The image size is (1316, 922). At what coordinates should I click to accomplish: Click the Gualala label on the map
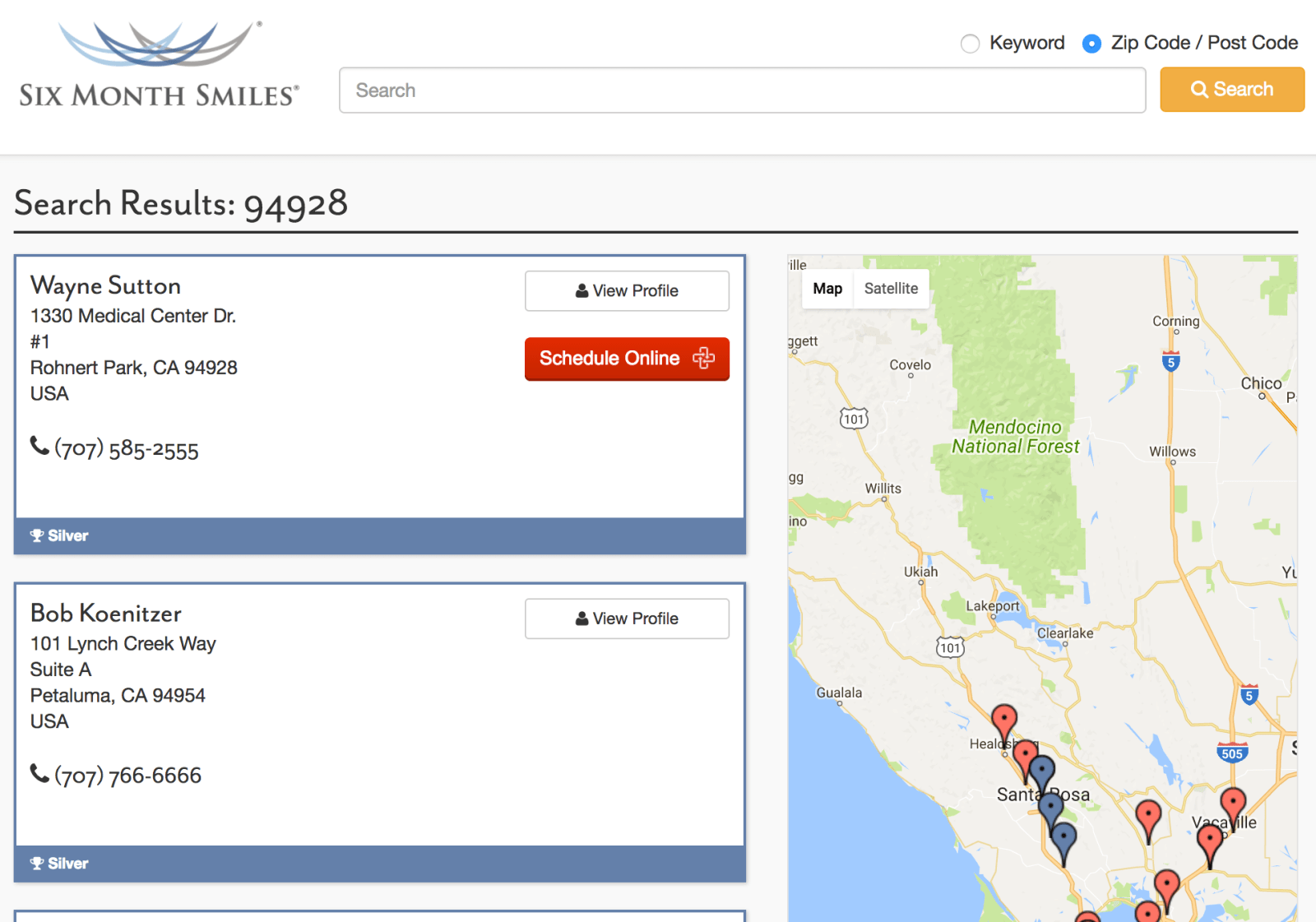click(x=839, y=693)
